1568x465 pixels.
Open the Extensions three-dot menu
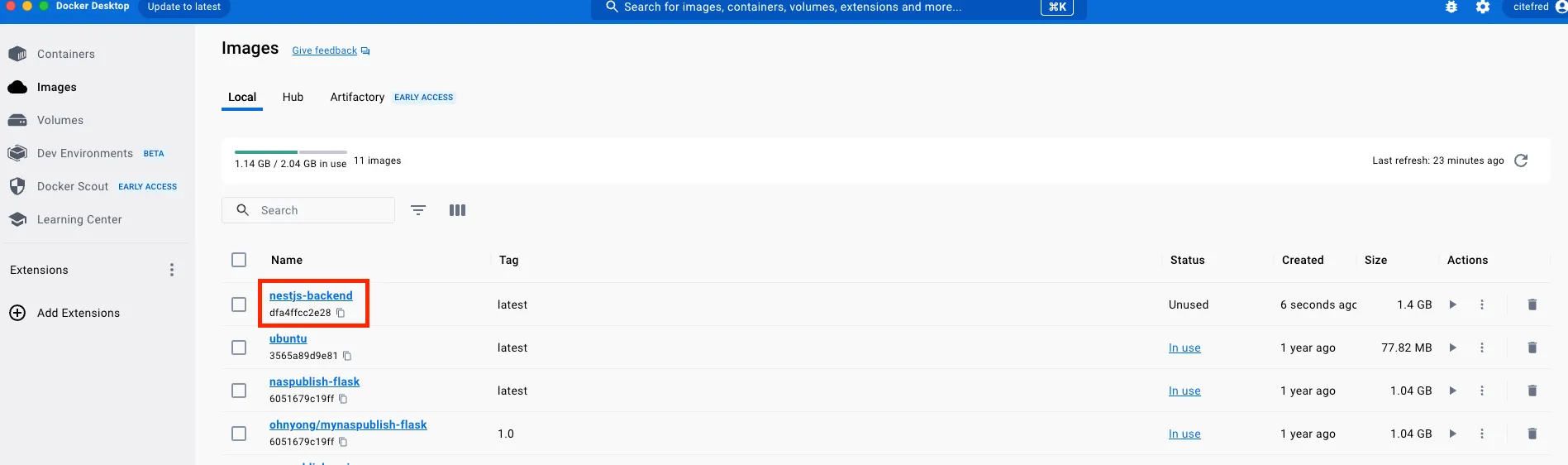pyautogui.click(x=172, y=270)
